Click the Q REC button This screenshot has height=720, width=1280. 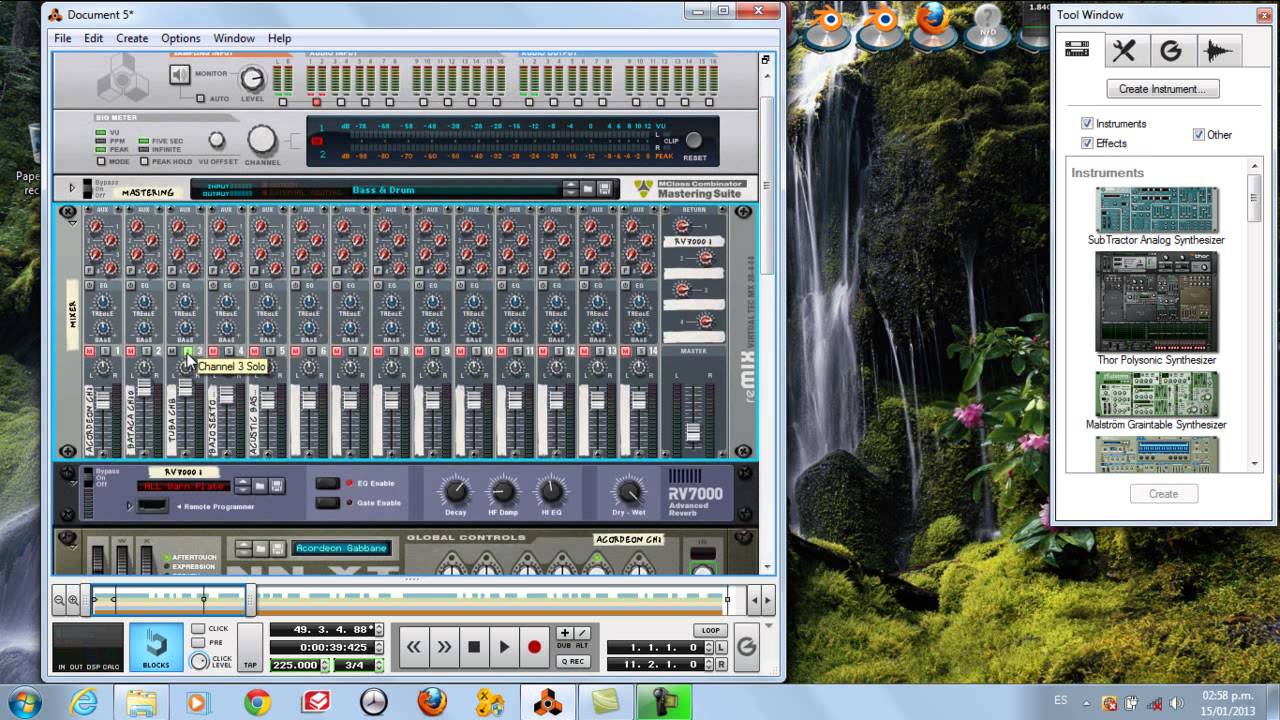click(x=573, y=661)
